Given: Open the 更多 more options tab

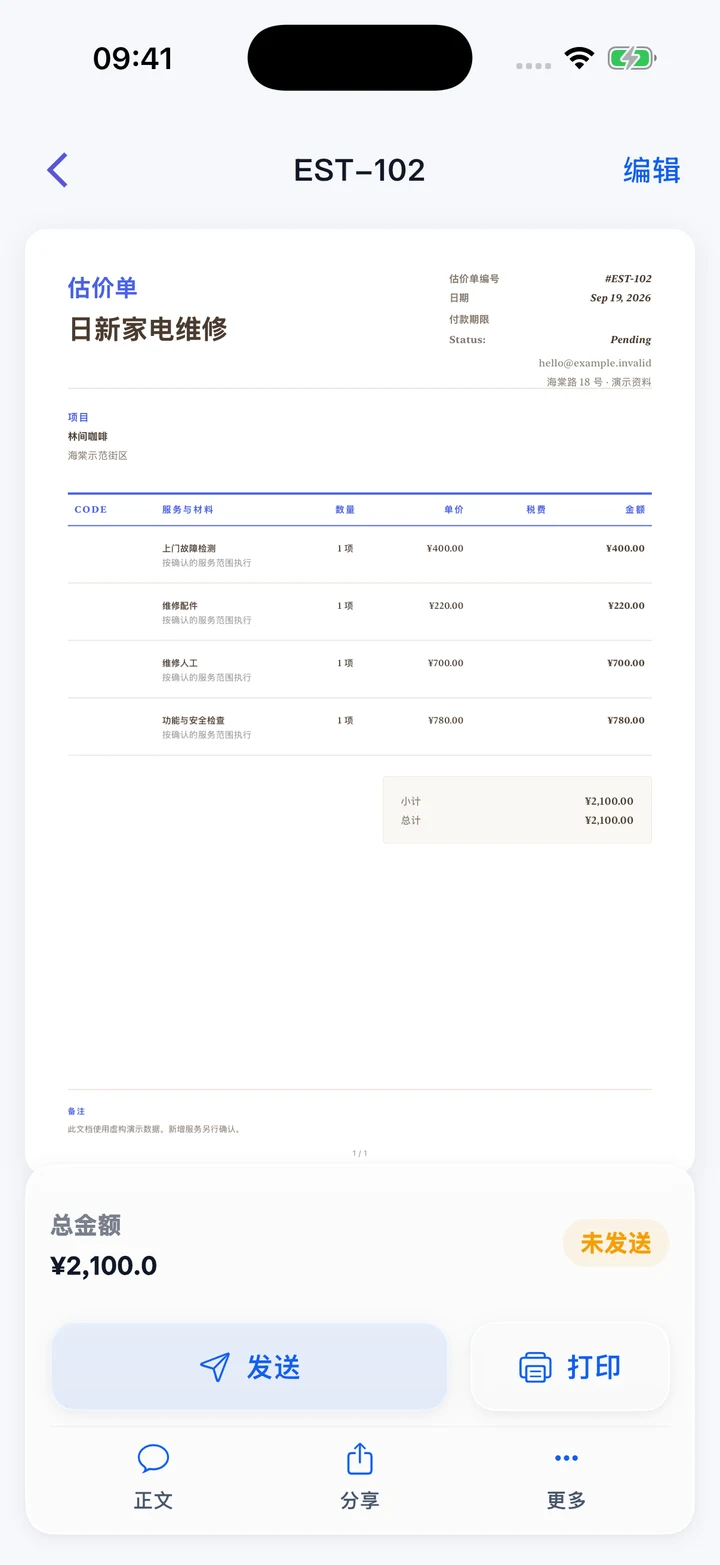Looking at the screenshot, I should tap(566, 1478).
